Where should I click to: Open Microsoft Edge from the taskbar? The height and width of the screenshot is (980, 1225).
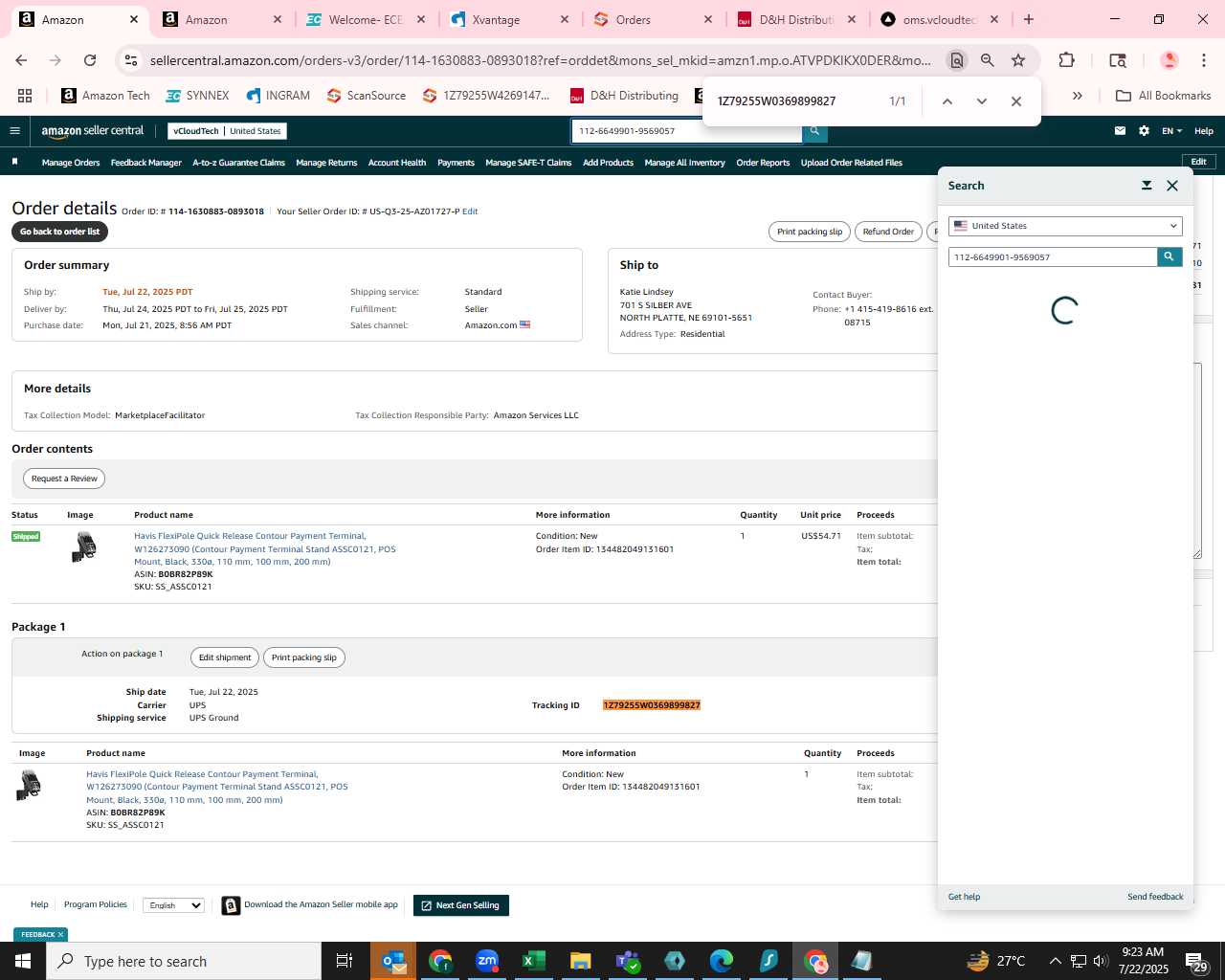722,961
